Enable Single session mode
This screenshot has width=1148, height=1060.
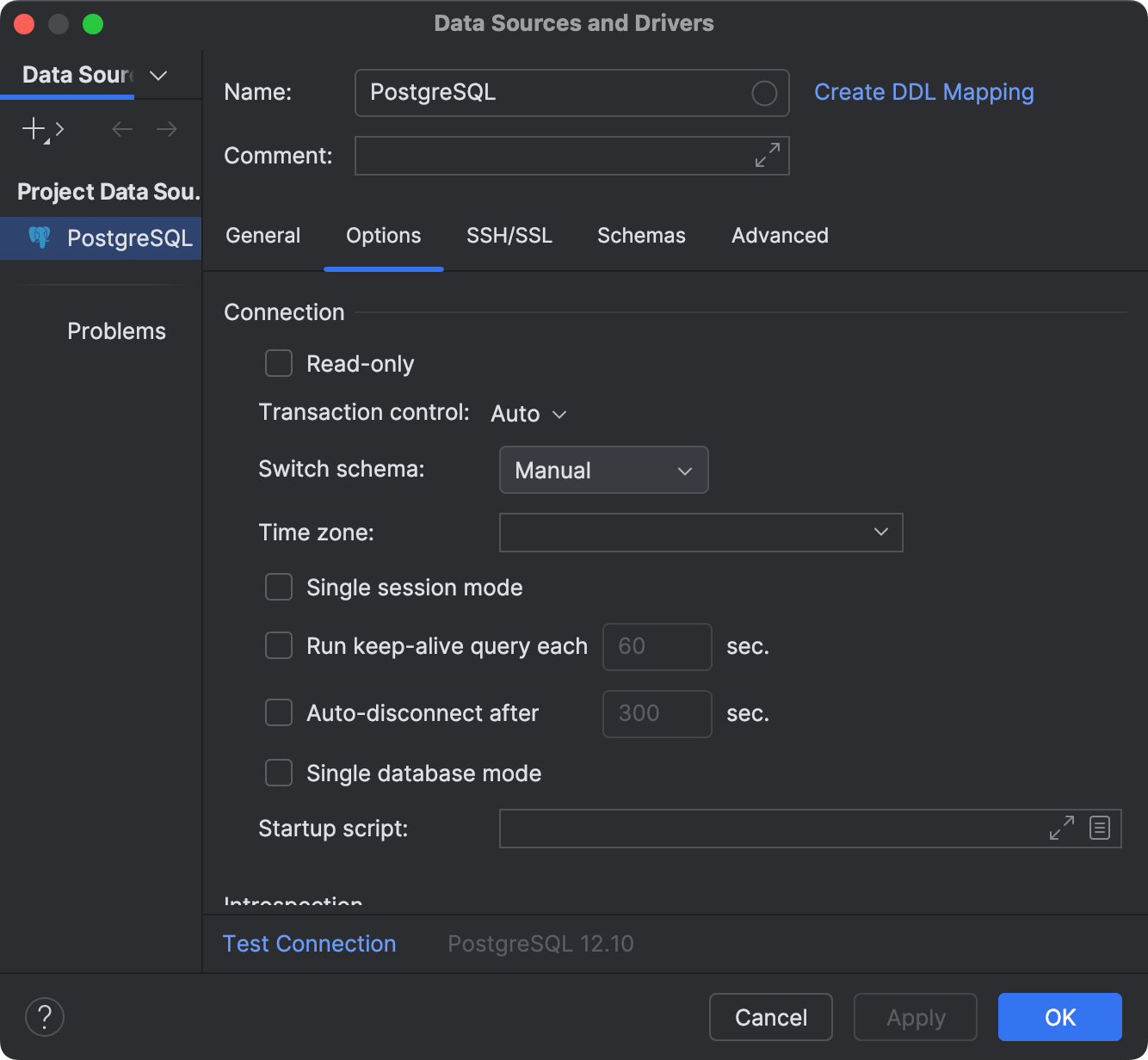click(278, 587)
